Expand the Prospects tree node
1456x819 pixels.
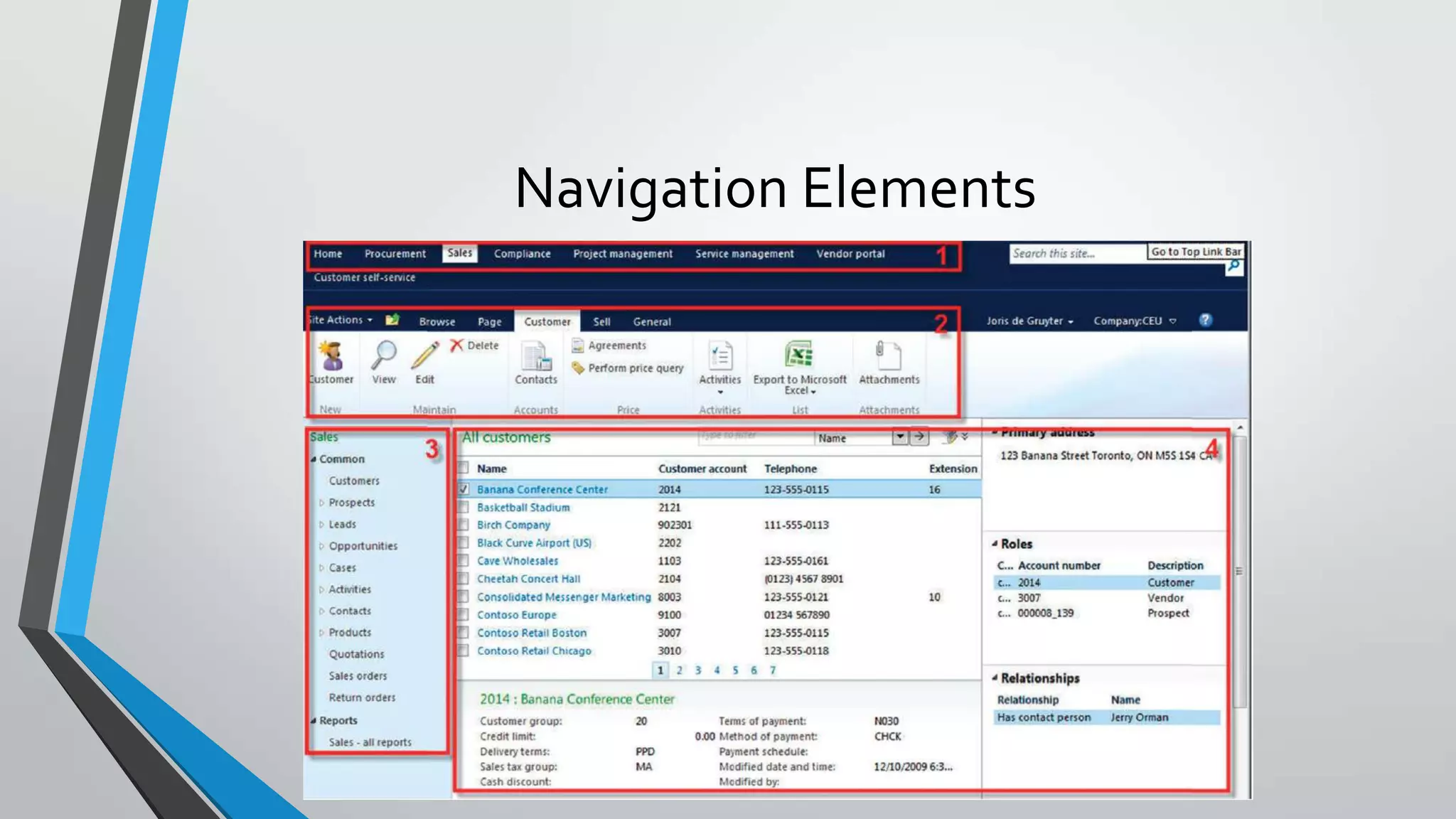coord(321,503)
